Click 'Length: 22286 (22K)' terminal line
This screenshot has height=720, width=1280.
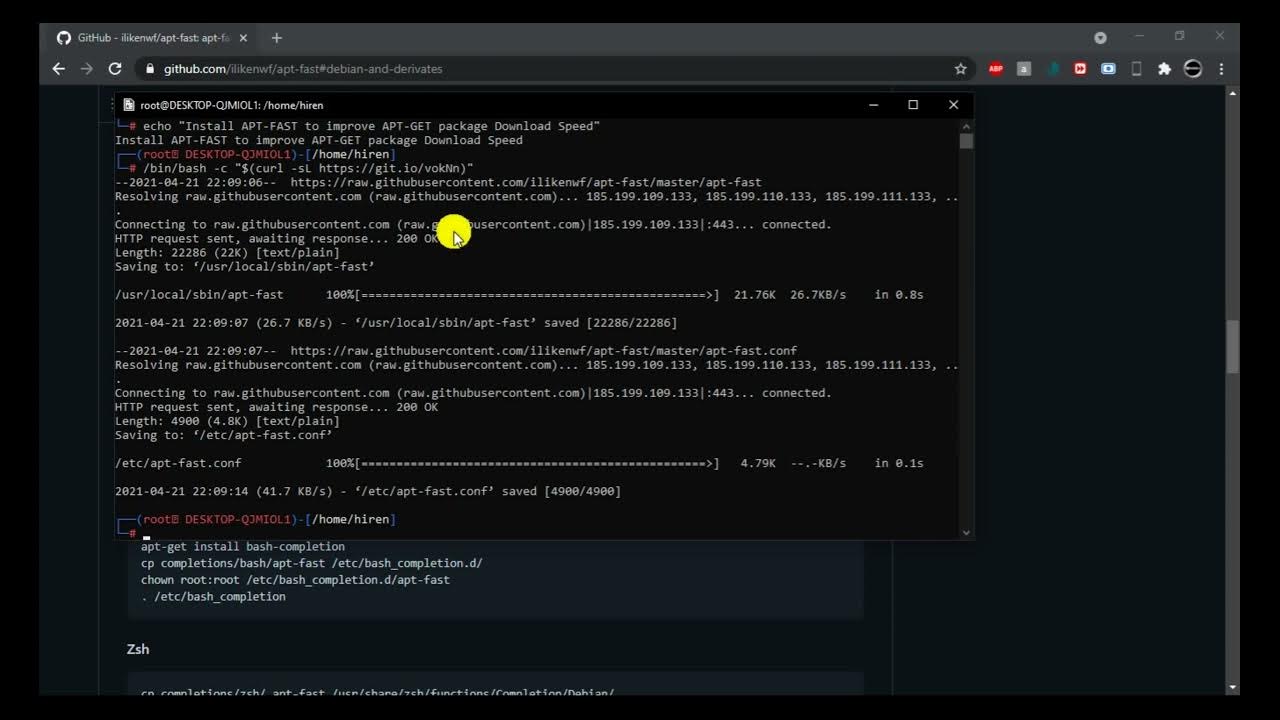pyautogui.click(x=227, y=253)
